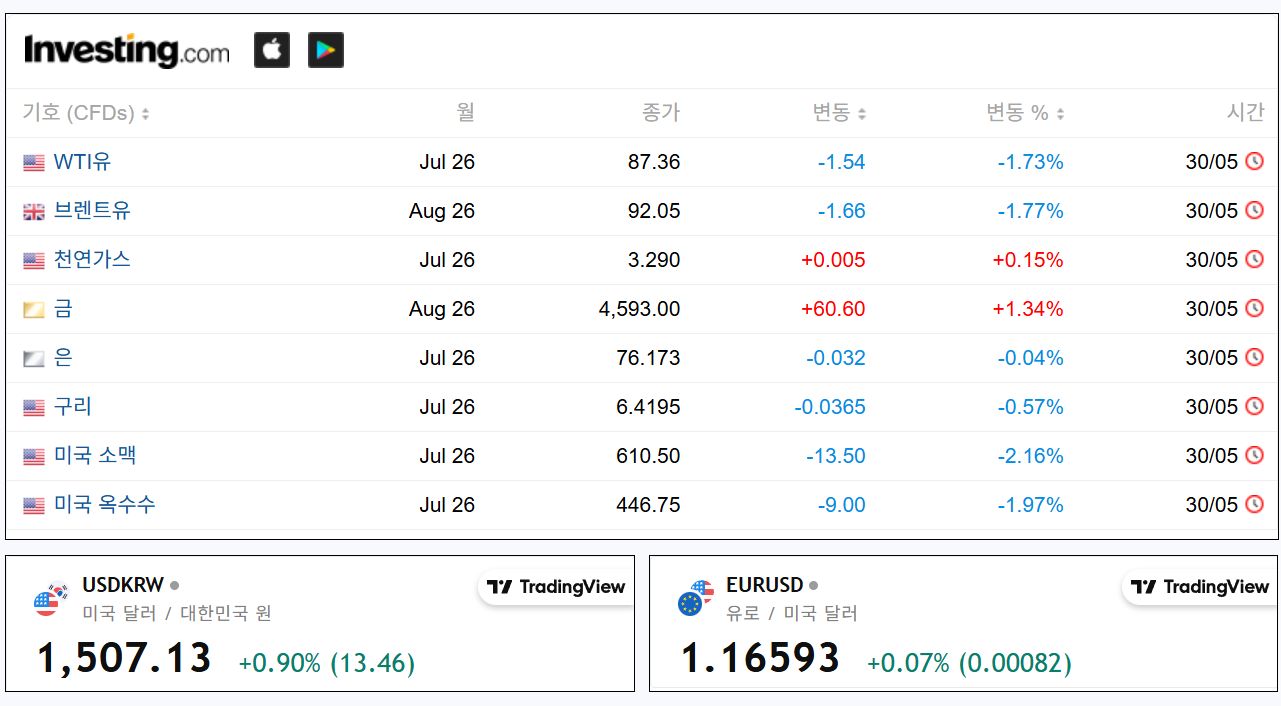Click the clock icon in 구리 row
Image resolution: width=1281 pixels, height=706 pixels.
pos(1254,406)
